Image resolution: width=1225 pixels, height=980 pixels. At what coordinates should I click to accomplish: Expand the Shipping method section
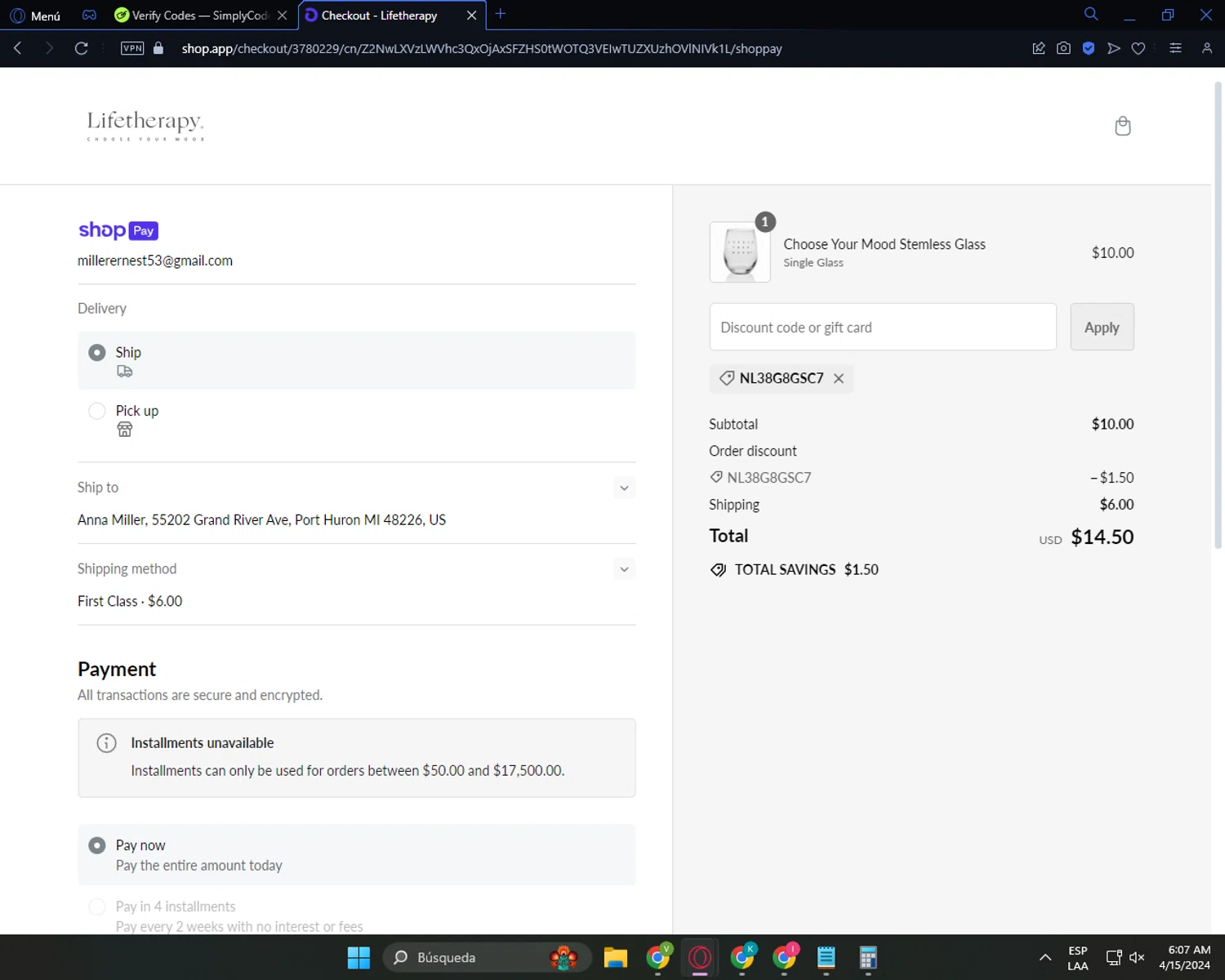[624, 569]
